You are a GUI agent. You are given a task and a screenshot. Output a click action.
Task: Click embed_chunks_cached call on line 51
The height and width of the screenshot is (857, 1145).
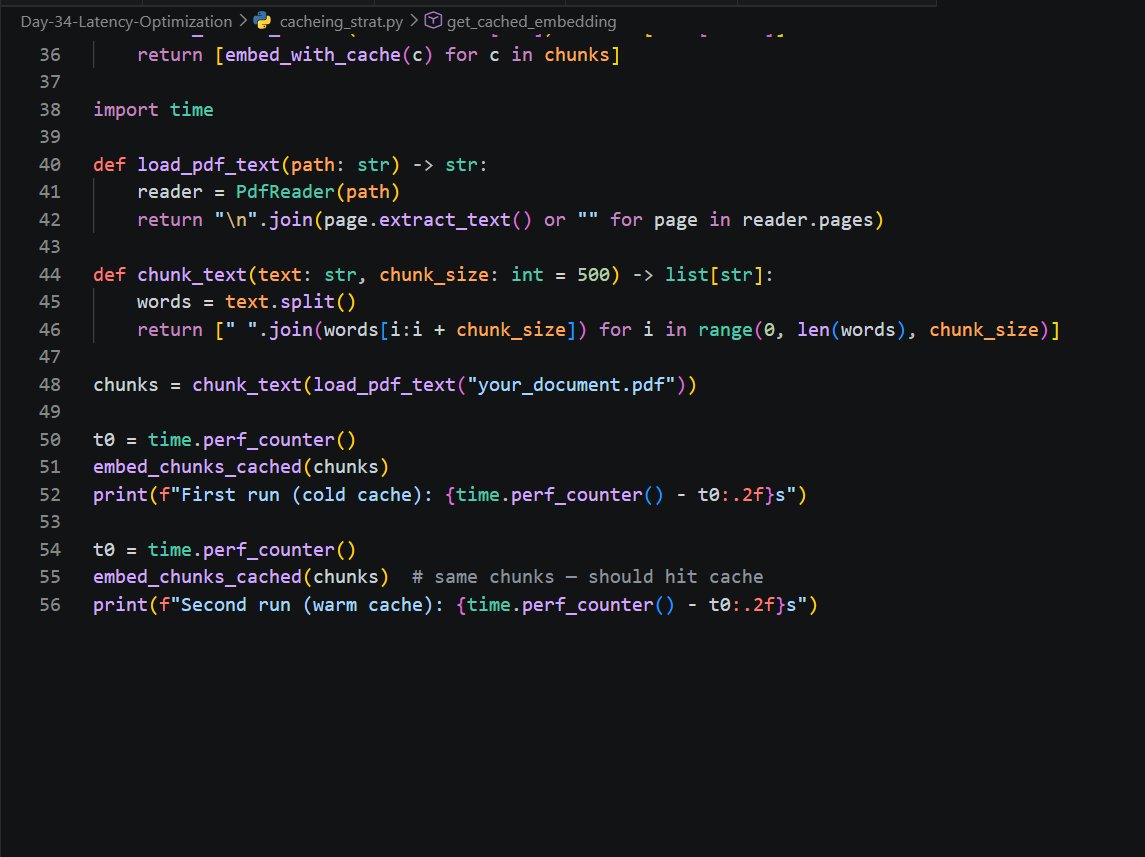coord(197,467)
